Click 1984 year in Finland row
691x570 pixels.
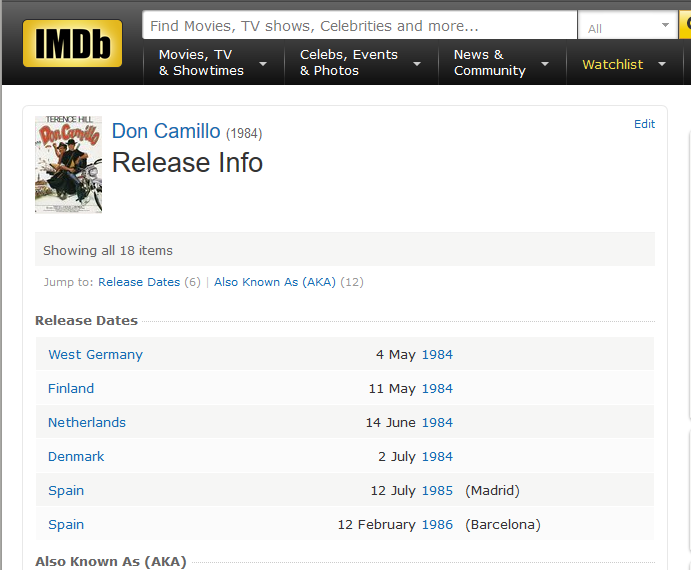tap(437, 388)
